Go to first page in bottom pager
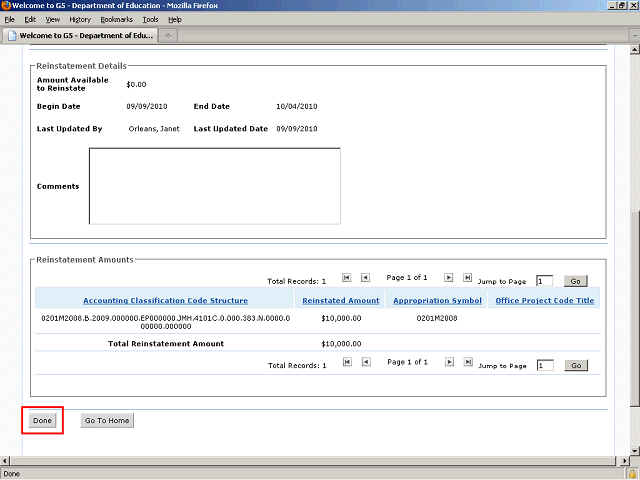 point(347,362)
